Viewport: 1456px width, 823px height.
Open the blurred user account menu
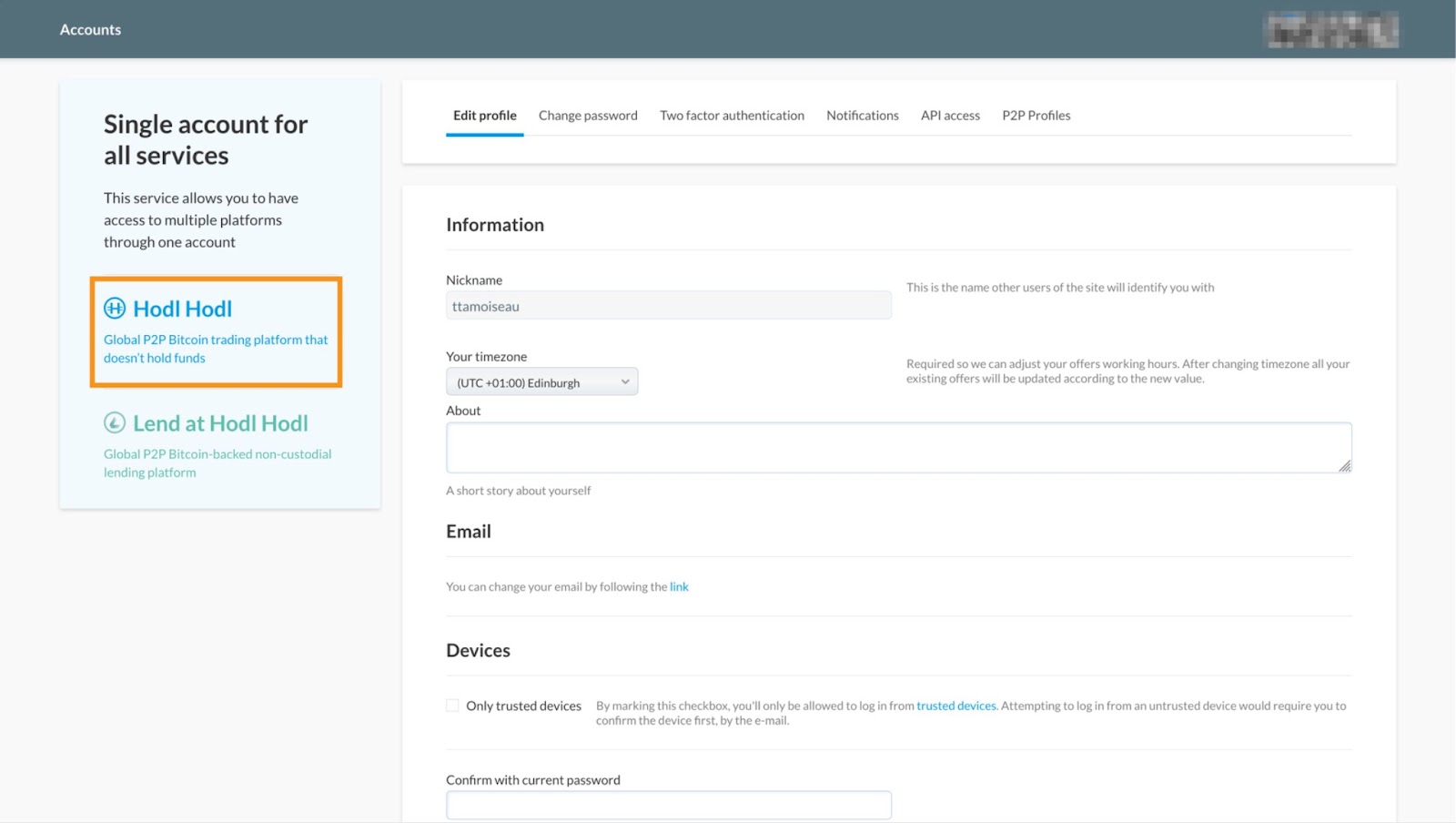[1332, 30]
